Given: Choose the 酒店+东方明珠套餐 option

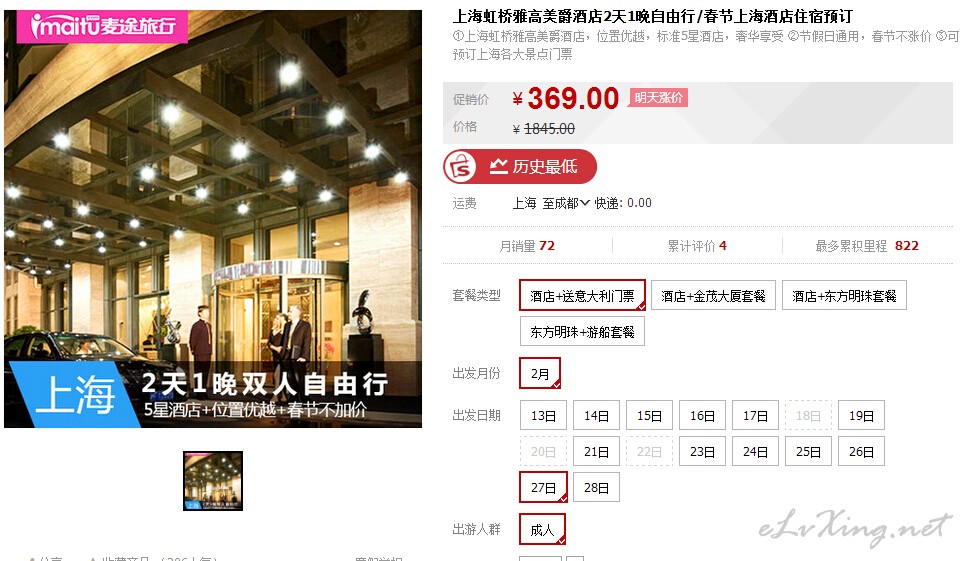Looking at the screenshot, I should [844, 296].
